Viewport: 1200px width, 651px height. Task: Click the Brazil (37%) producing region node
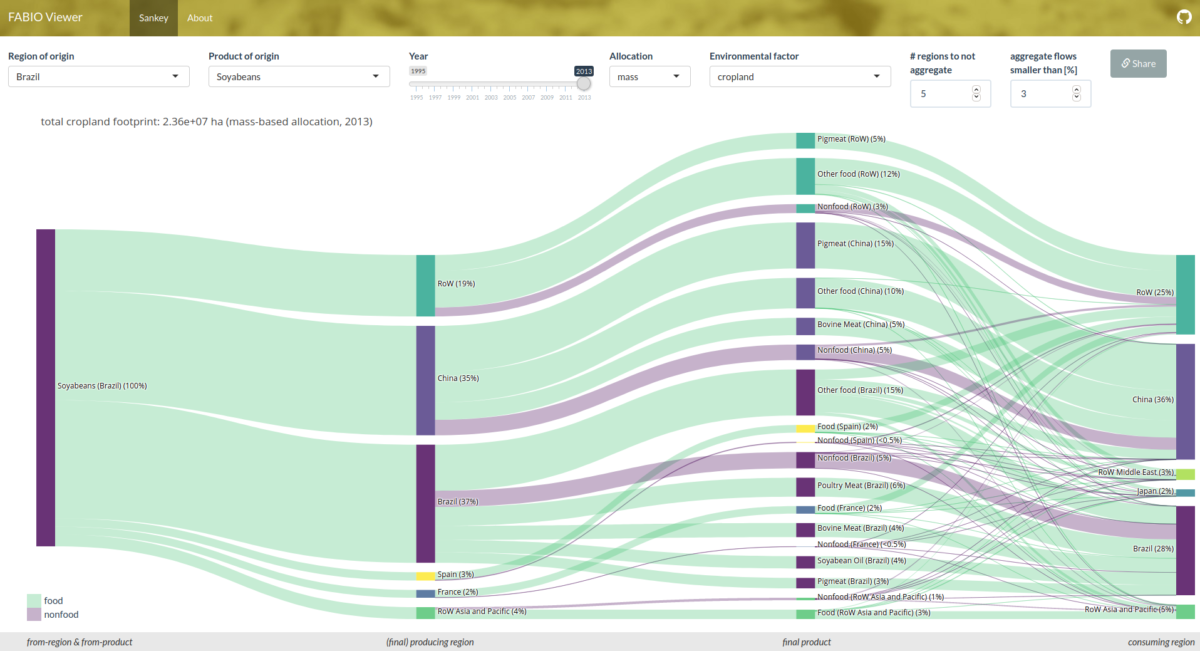425,503
